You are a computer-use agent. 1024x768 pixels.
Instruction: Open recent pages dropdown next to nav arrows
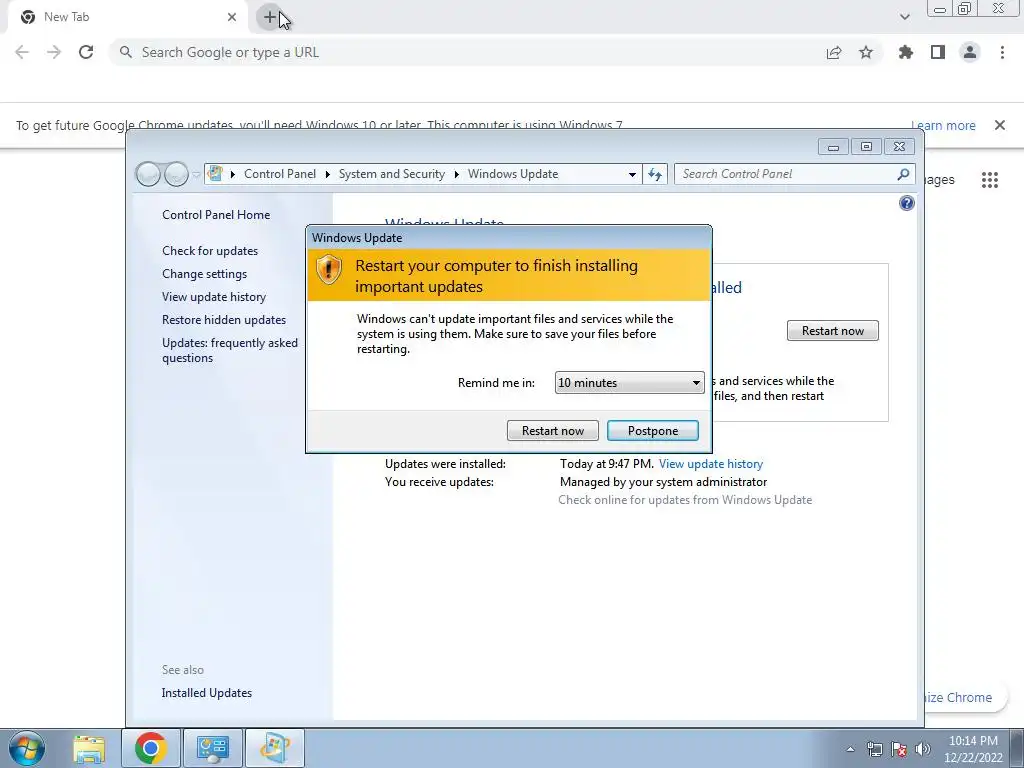coord(195,174)
